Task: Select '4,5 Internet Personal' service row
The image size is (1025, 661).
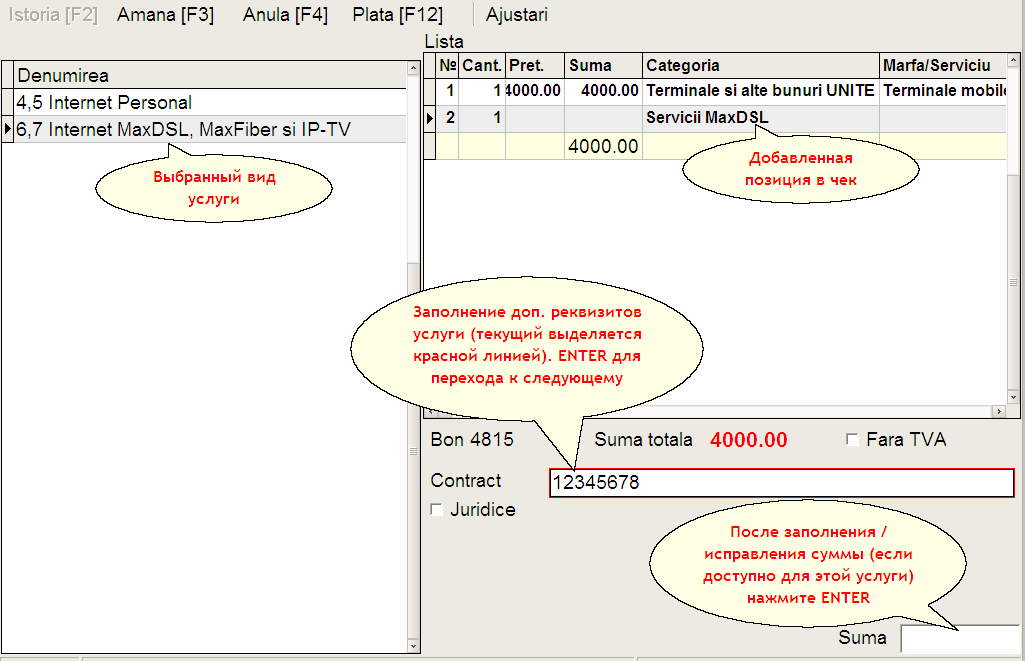Action: (210, 103)
